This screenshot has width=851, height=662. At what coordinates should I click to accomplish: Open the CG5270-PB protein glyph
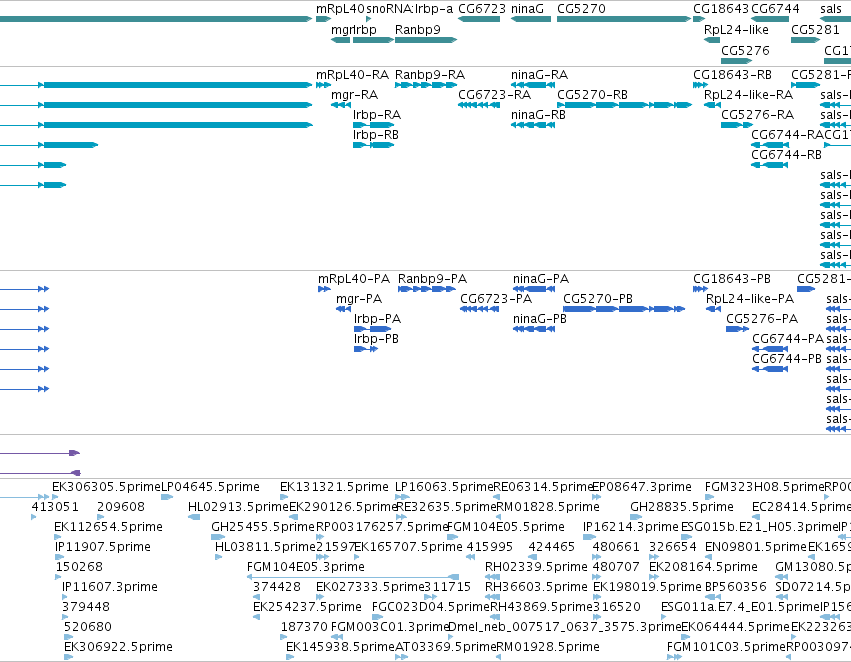(x=624, y=309)
